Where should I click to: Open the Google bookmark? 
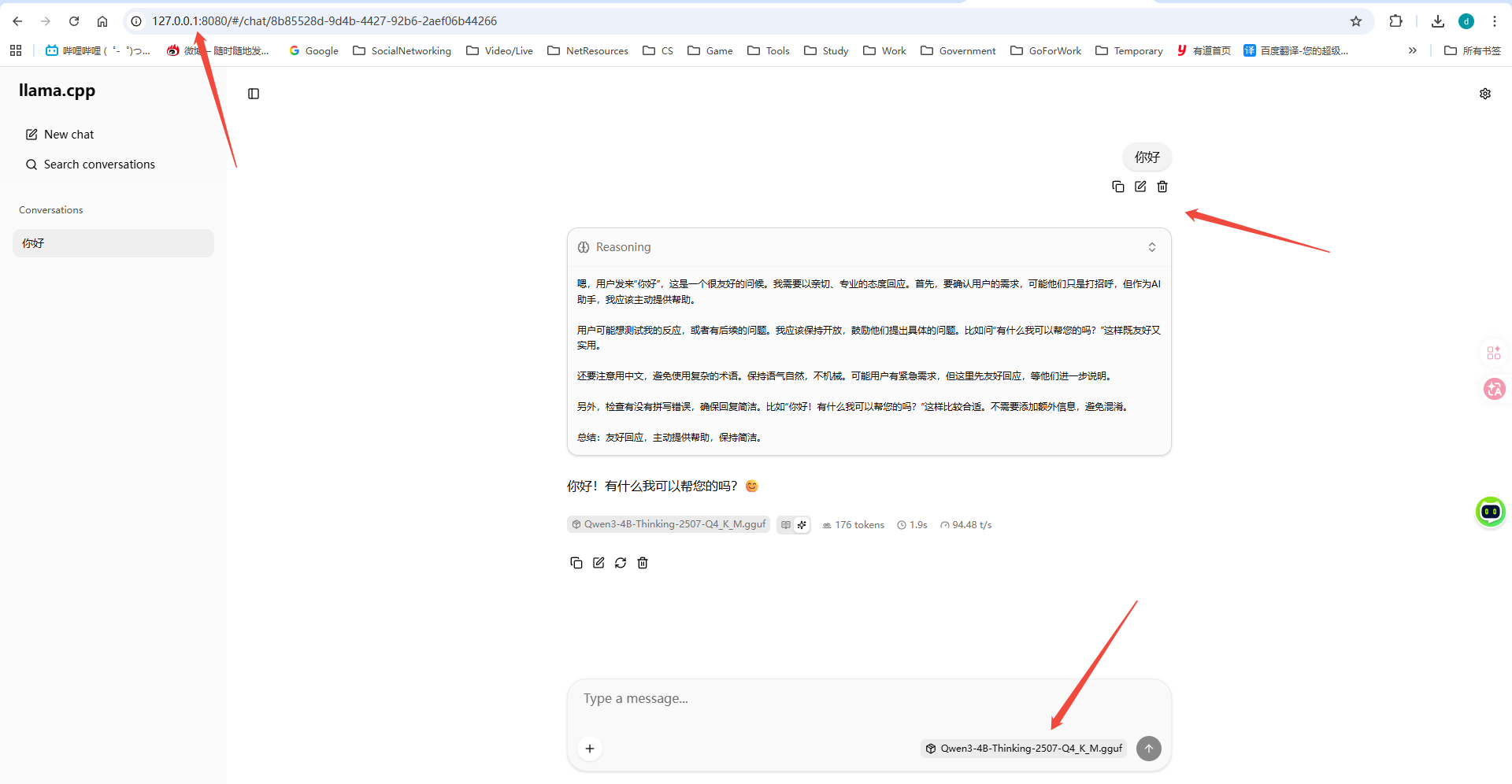point(313,50)
